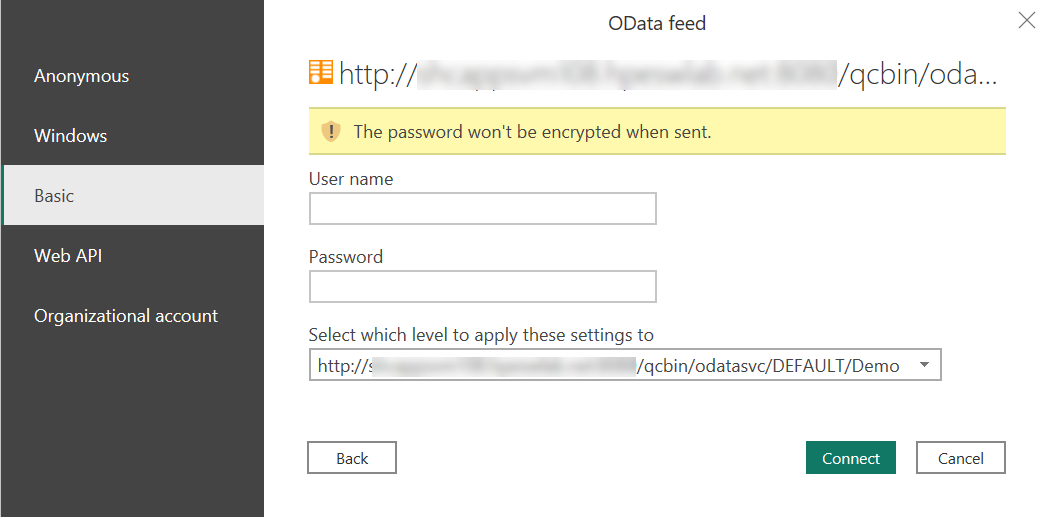The image size is (1050, 517).
Task: Switch to Windows authentication
Action: point(133,135)
